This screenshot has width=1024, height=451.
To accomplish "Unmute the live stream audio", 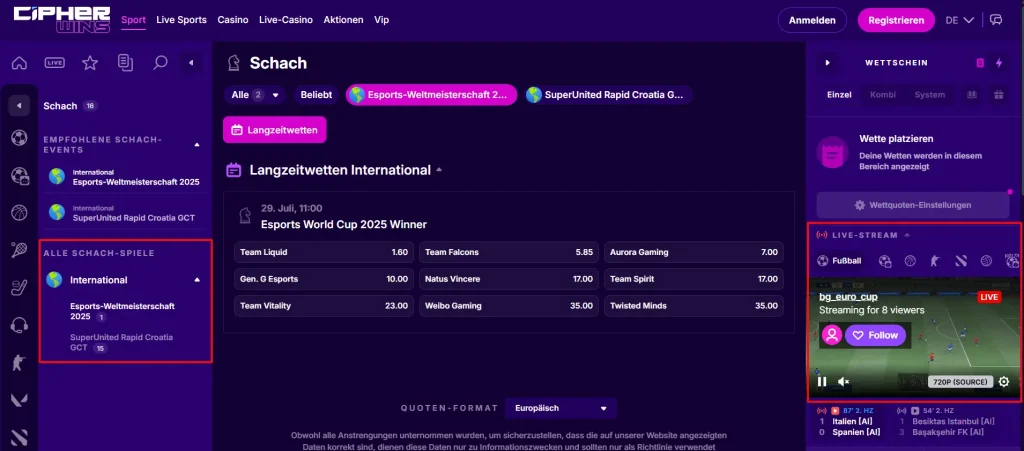I will pyautogui.click(x=844, y=382).
